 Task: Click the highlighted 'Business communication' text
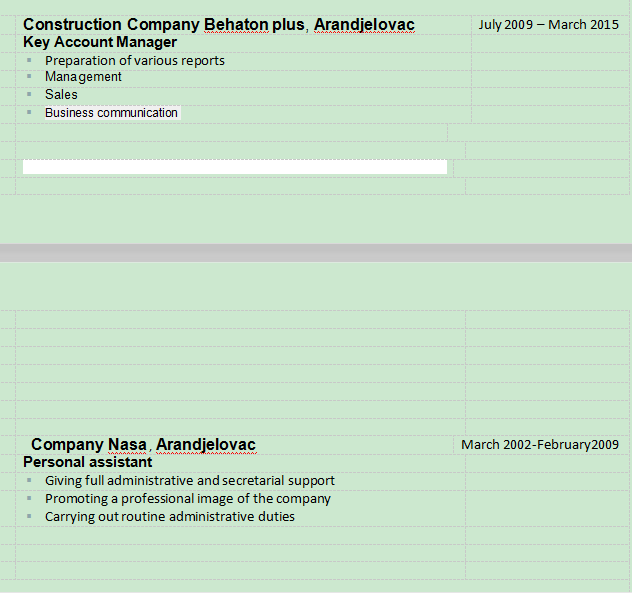click(111, 113)
